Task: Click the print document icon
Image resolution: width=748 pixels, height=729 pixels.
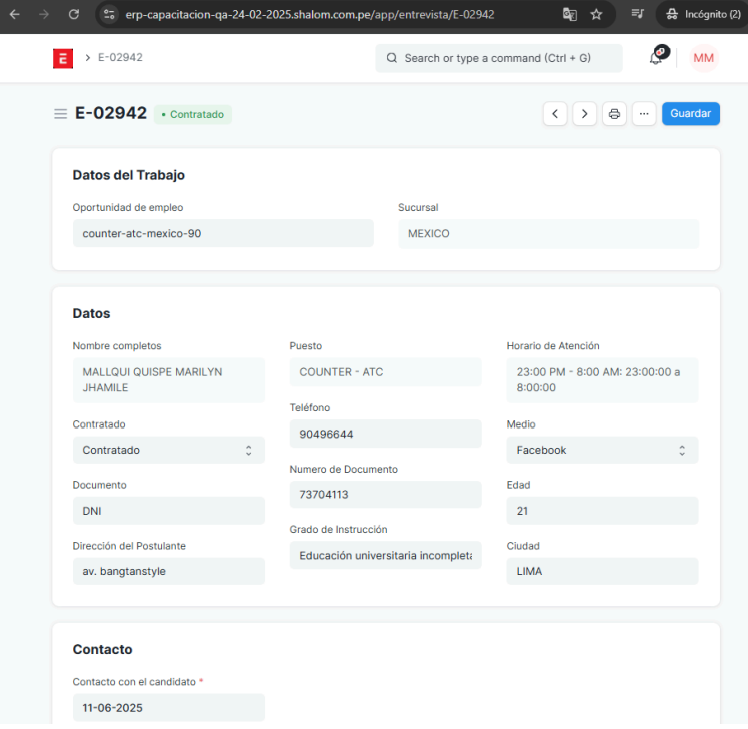Action: pos(614,114)
